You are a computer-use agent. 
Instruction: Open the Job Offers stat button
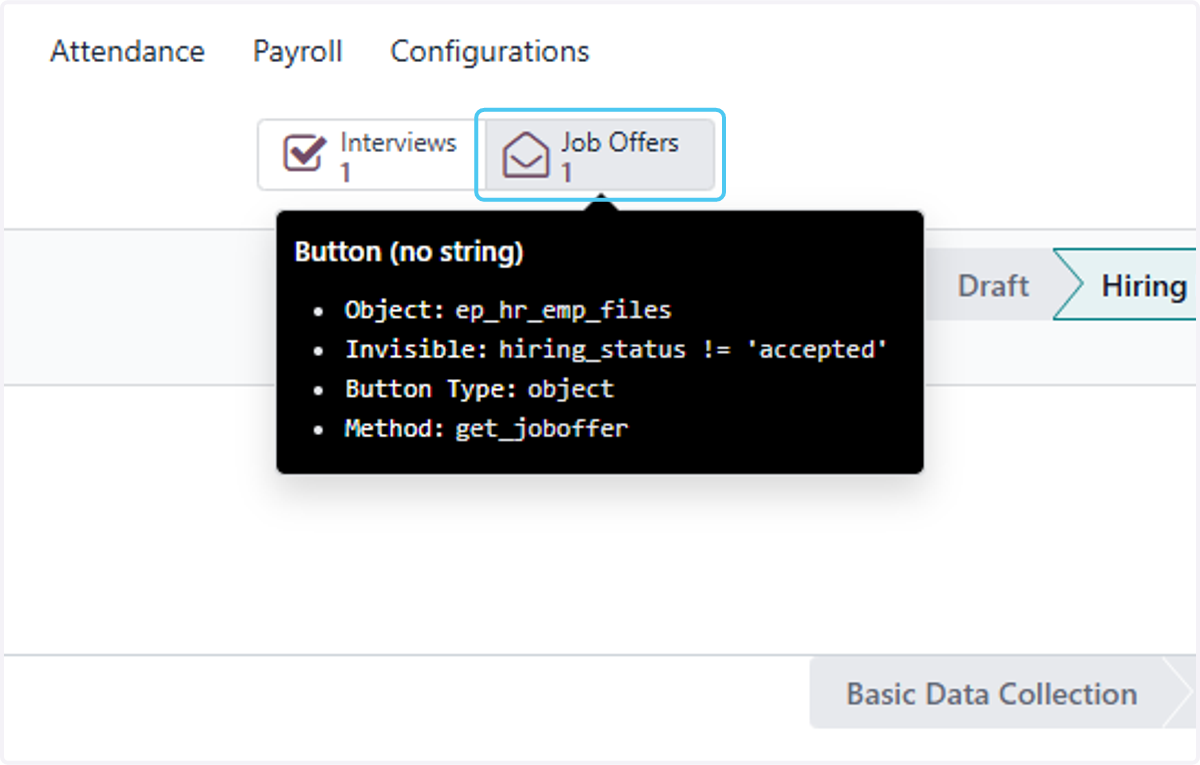[x=600, y=155]
